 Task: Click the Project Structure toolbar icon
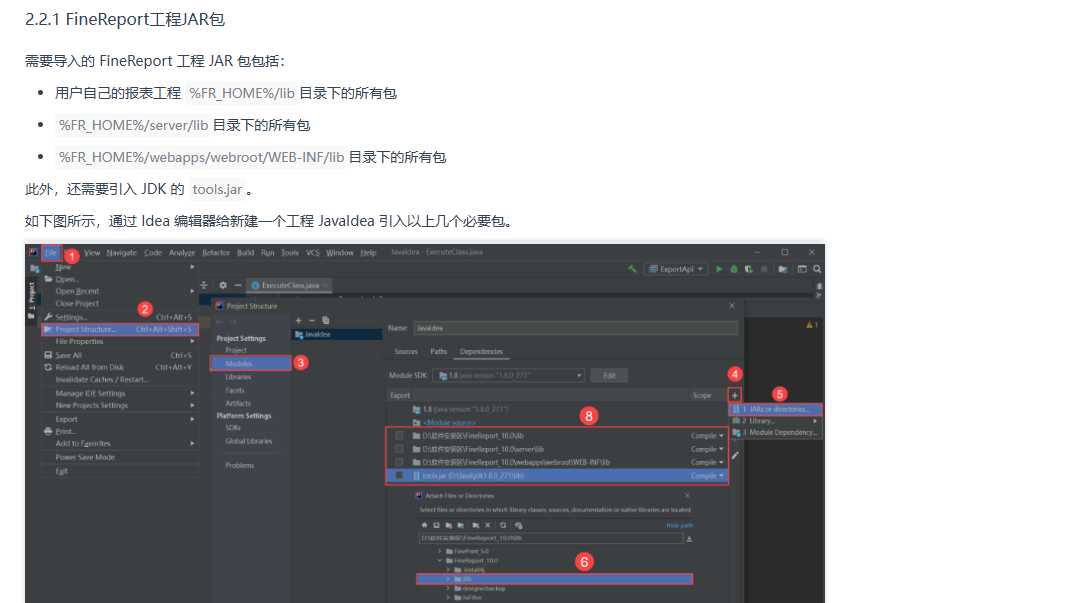[782, 269]
